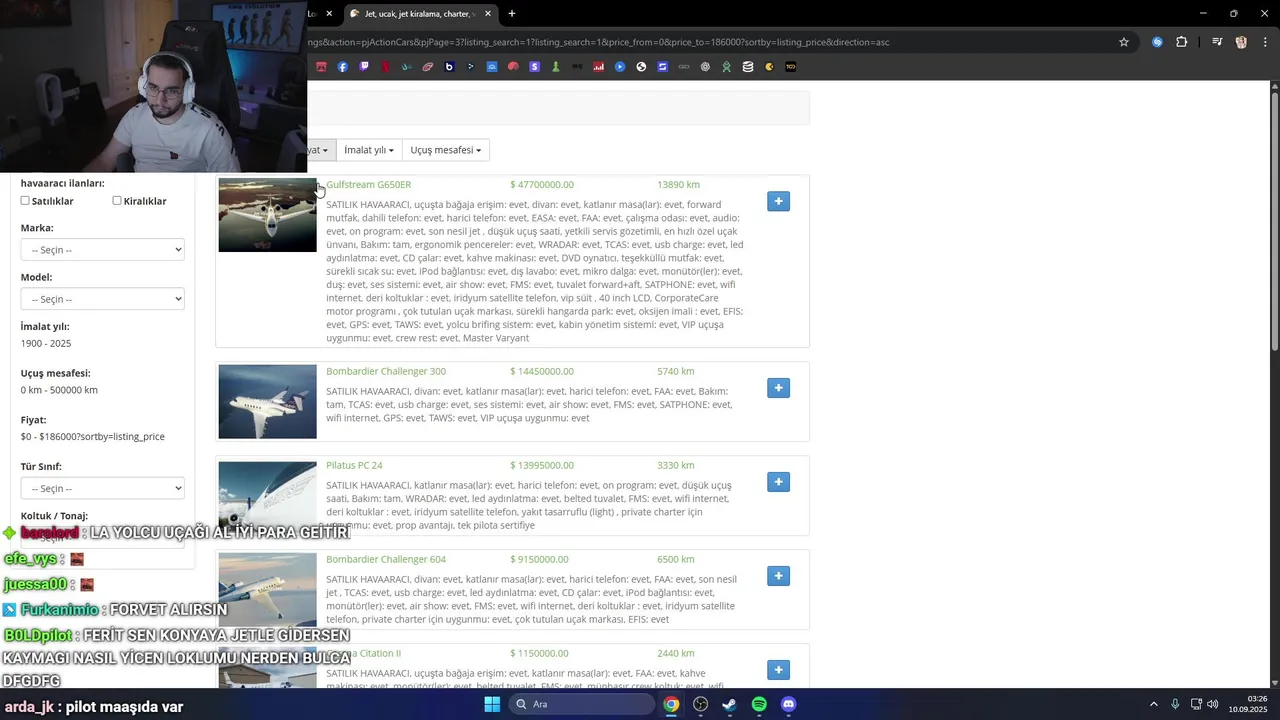Open the Chrome three-dot menu
This screenshot has height=720, width=1280.
[x=1265, y=42]
